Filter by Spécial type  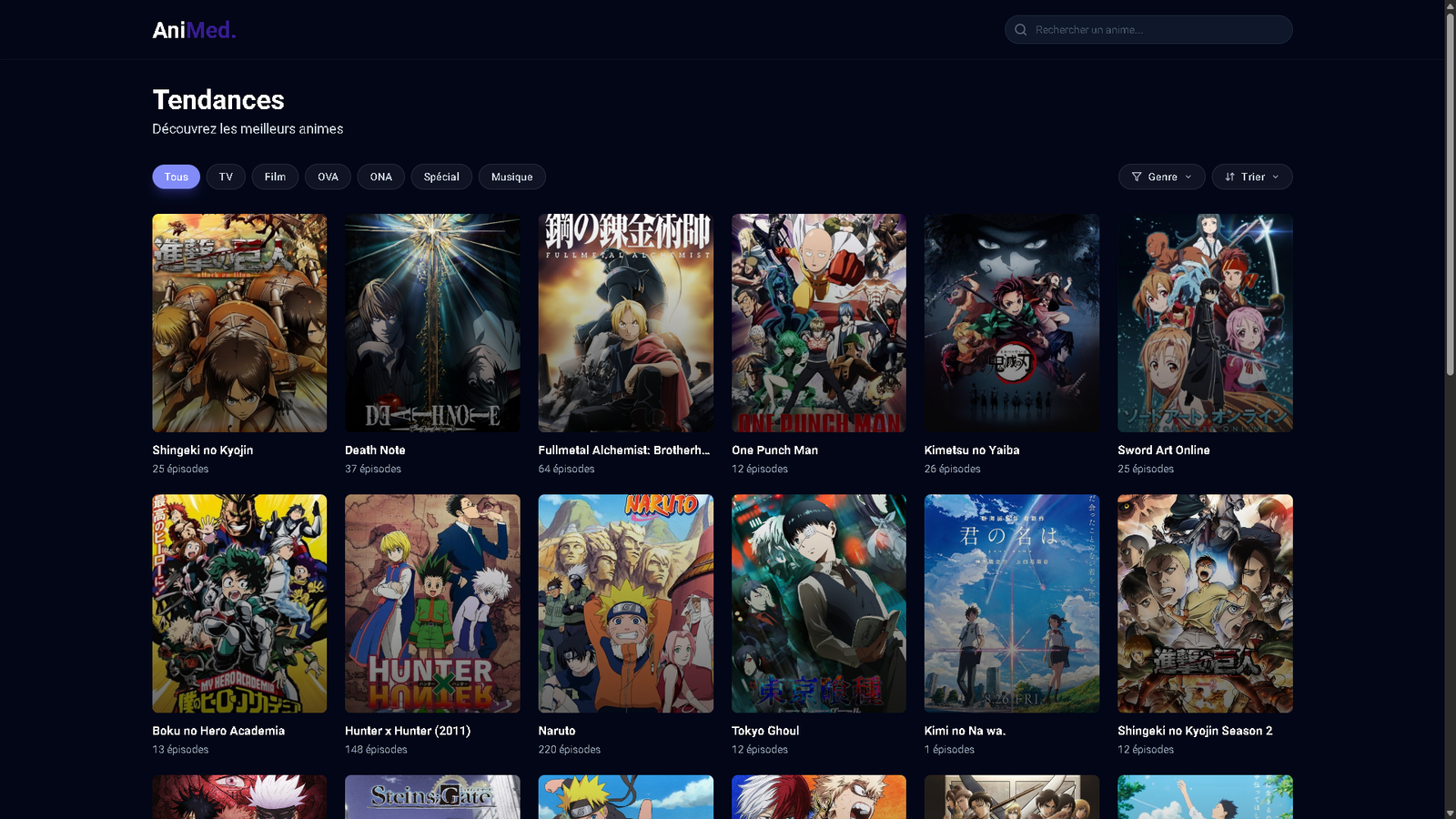pos(441,177)
